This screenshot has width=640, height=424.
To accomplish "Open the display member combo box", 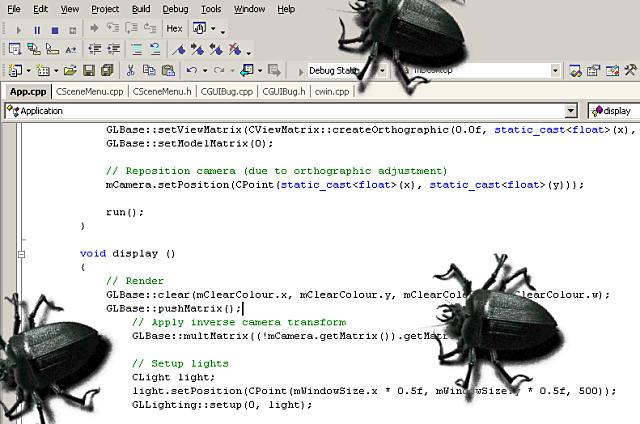I will tap(614, 111).
